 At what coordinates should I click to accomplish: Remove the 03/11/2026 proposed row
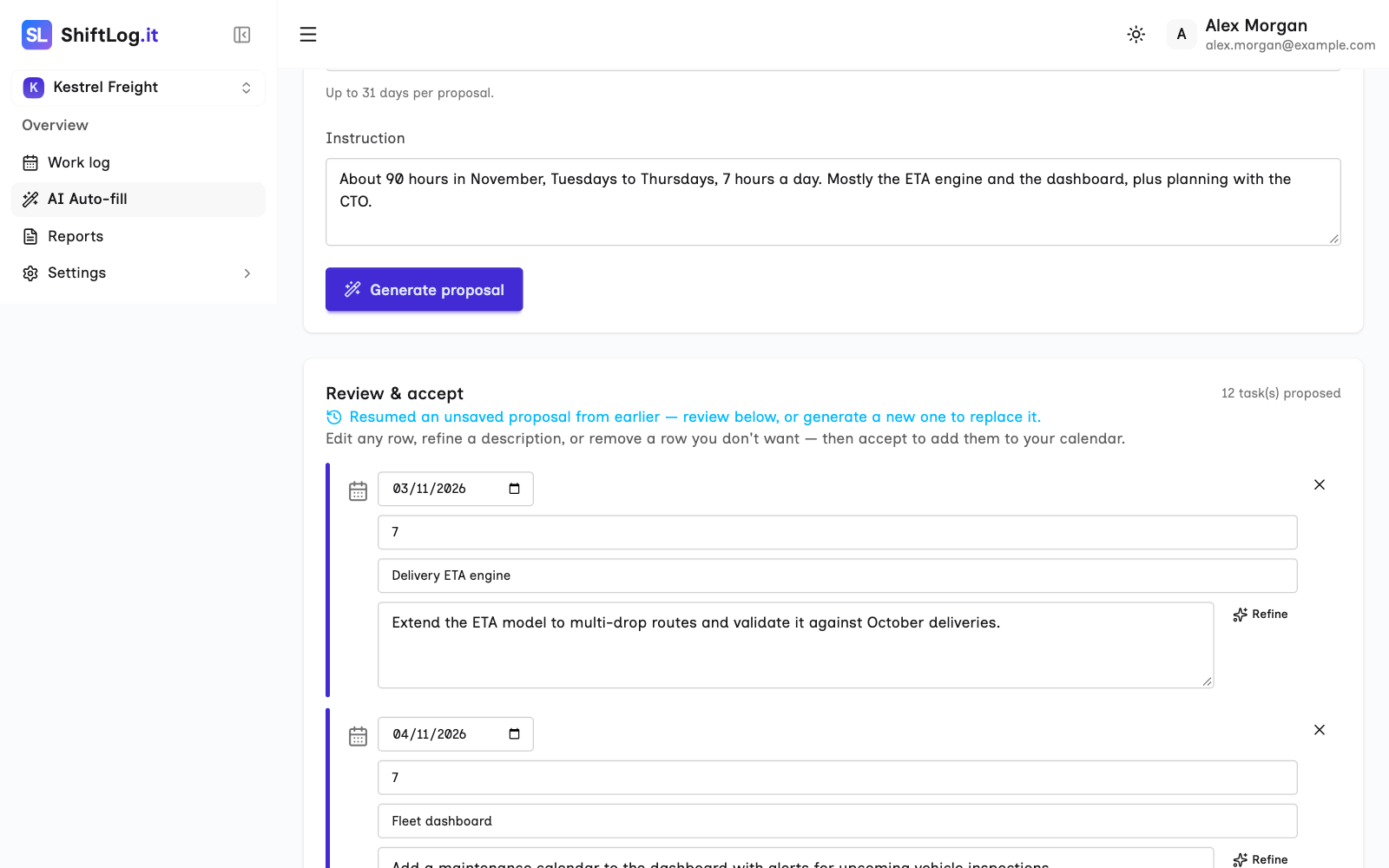click(x=1319, y=484)
